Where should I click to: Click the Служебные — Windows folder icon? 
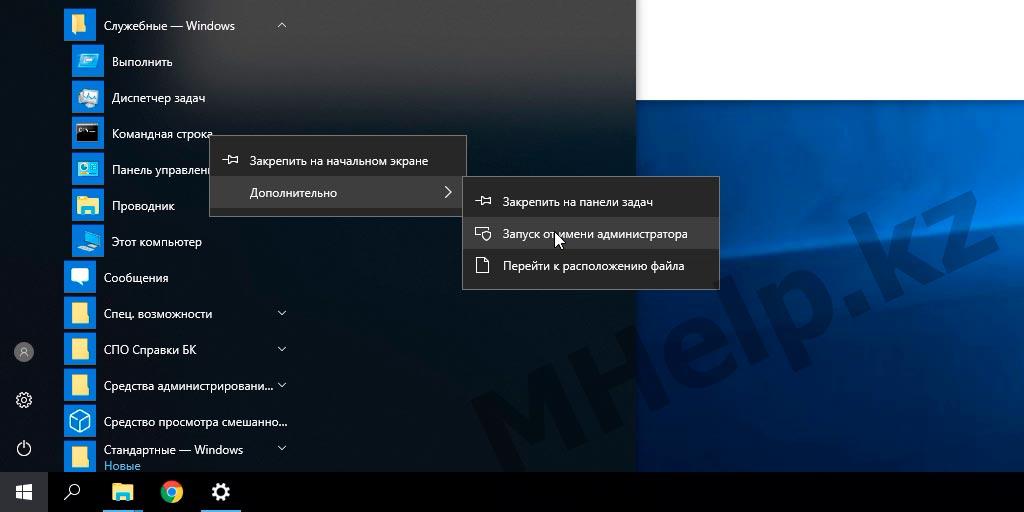point(80,25)
